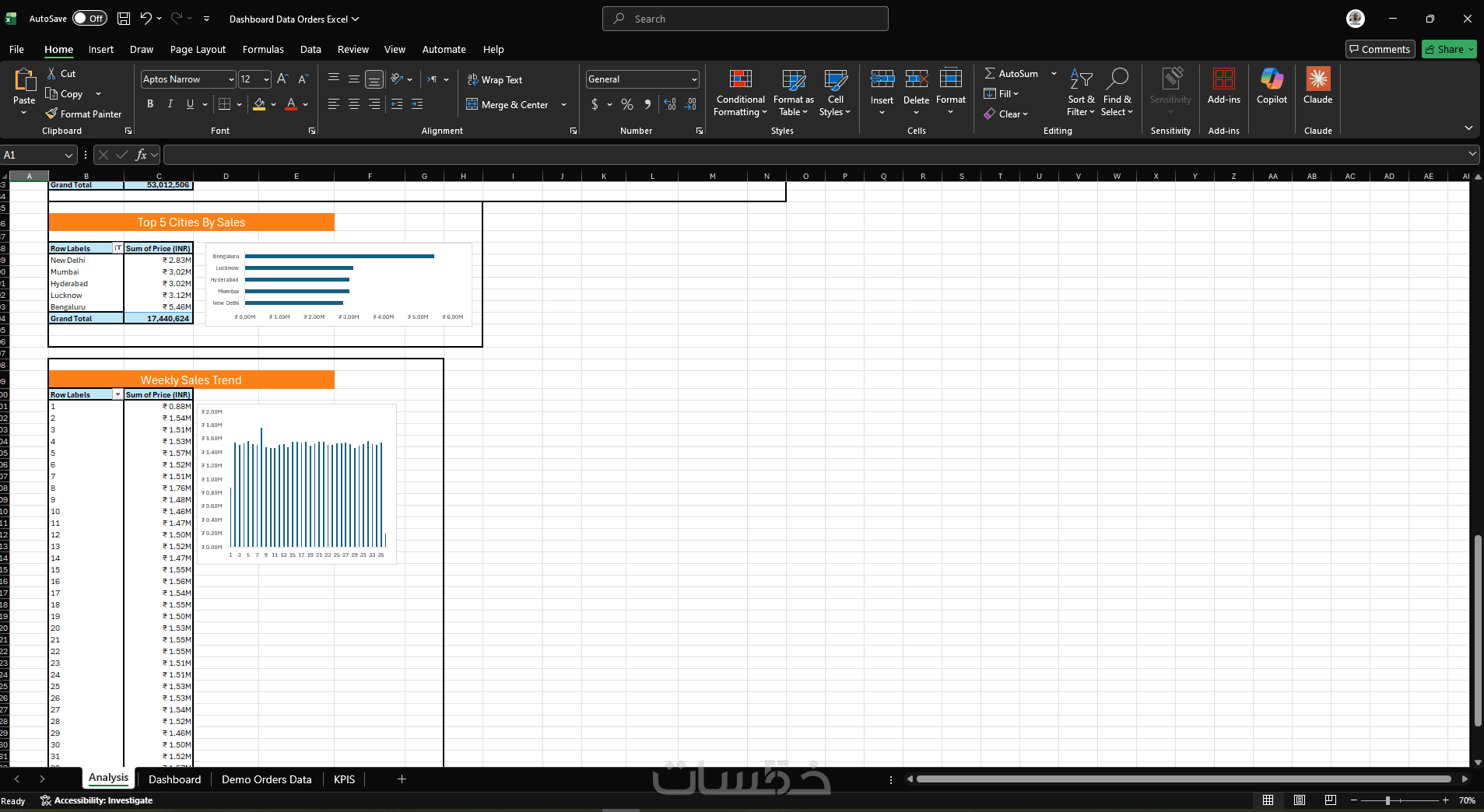Open the Copilot add-in
Viewport: 1484px width, 812px height.
point(1272,86)
